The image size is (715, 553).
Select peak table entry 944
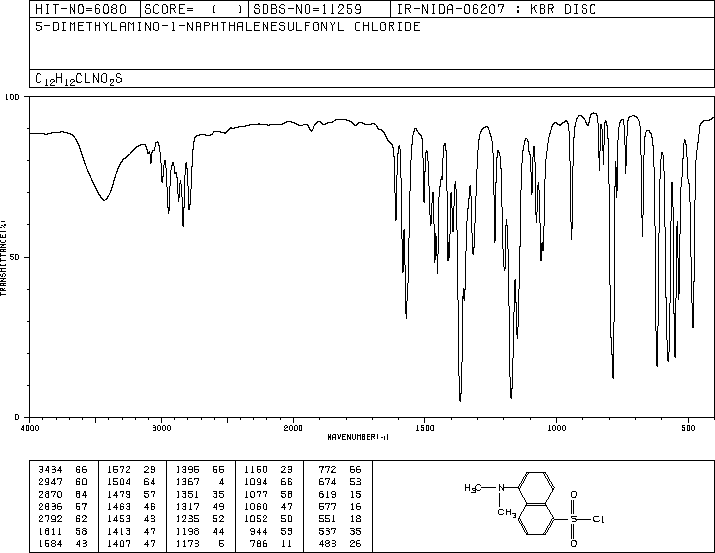tap(259, 532)
